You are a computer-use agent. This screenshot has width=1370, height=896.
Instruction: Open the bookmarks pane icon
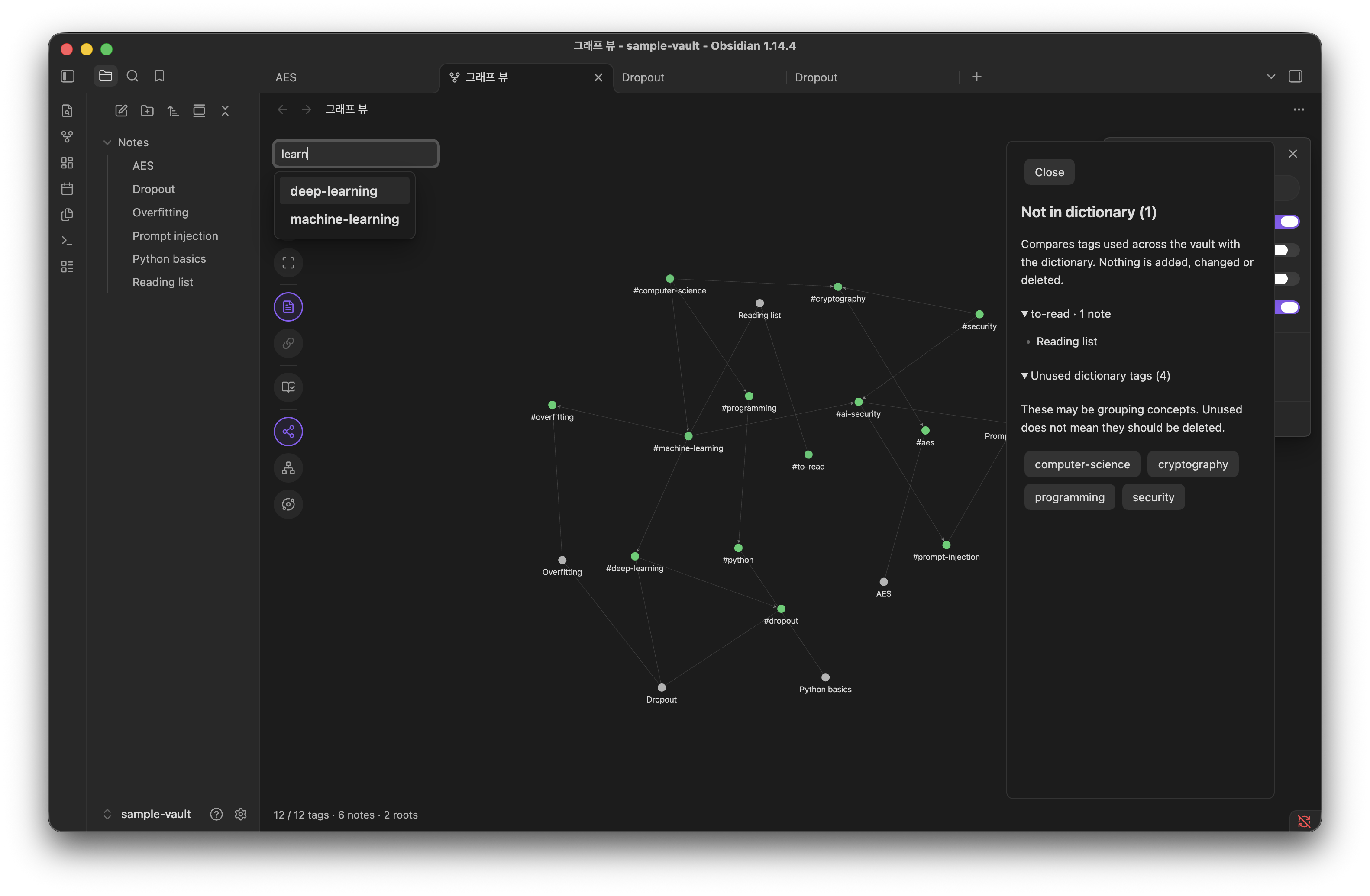[159, 76]
